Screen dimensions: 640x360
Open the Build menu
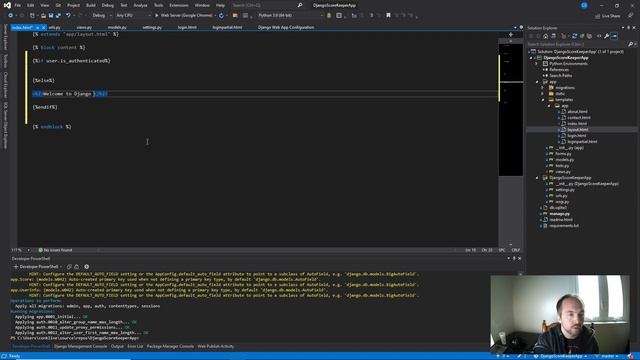pos(91,5)
